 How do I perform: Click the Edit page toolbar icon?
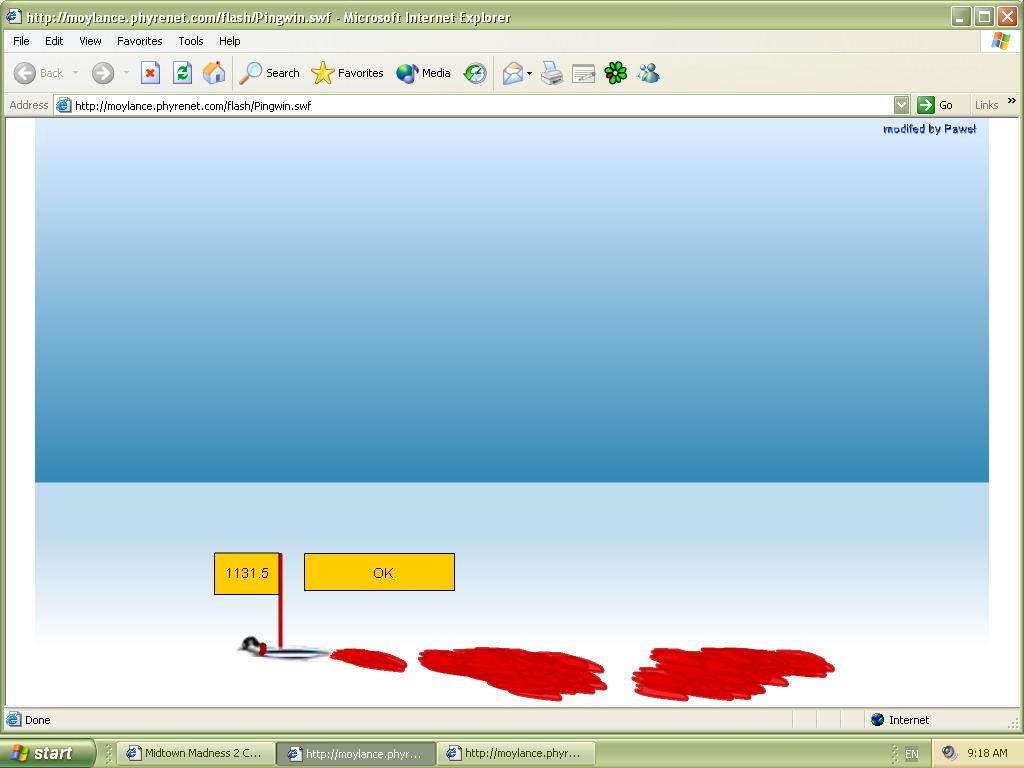coord(584,73)
